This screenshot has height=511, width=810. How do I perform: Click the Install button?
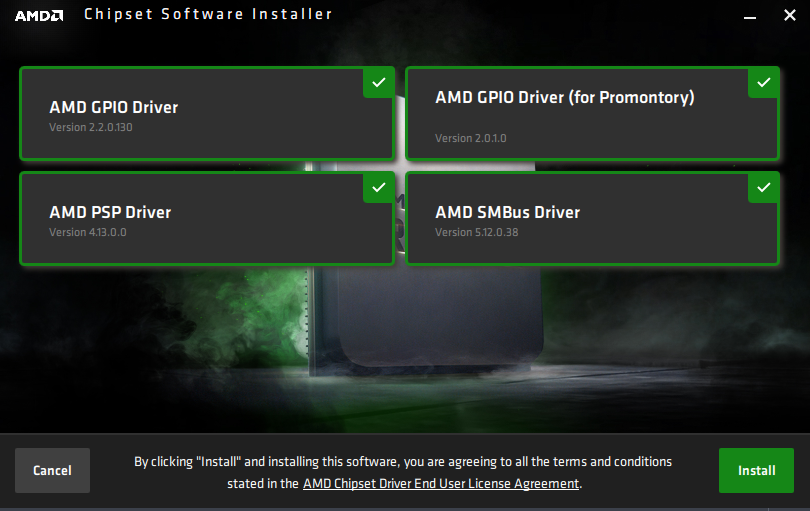(x=756, y=470)
